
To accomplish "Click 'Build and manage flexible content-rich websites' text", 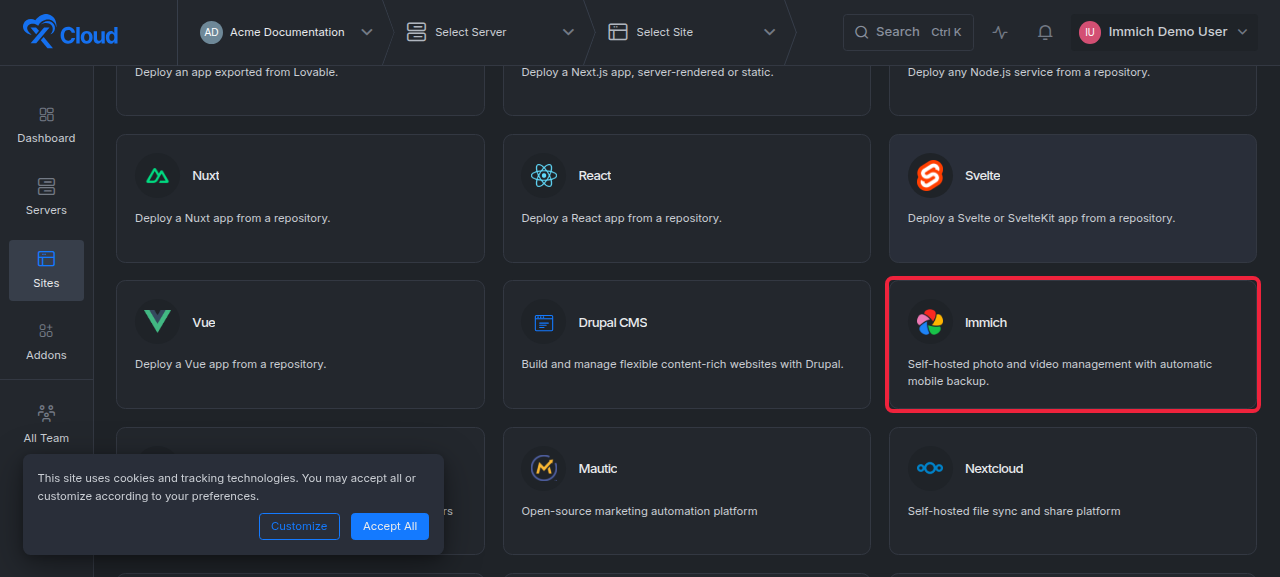I will pyautogui.click(x=682, y=364).
